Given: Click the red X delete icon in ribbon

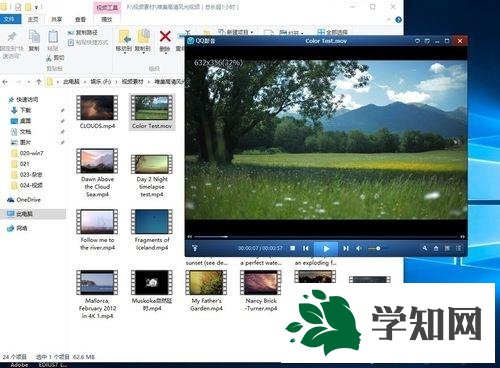Looking at the screenshot, I should pyautogui.click(x=165, y=36).
